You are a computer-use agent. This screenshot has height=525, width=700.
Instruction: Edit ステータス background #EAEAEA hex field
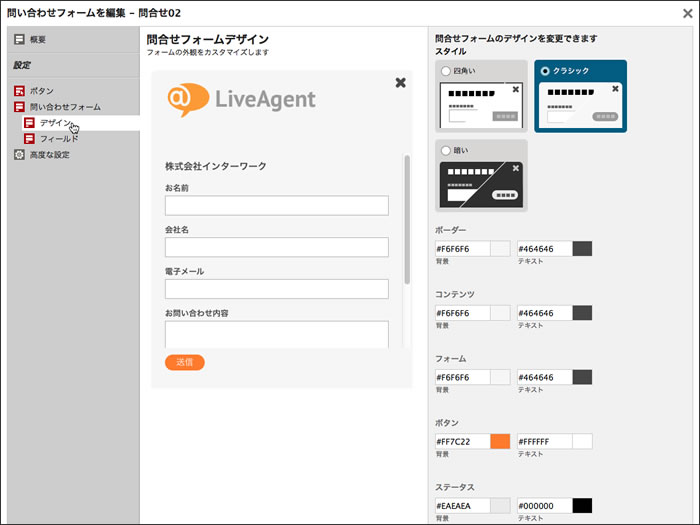click(462, 506)
